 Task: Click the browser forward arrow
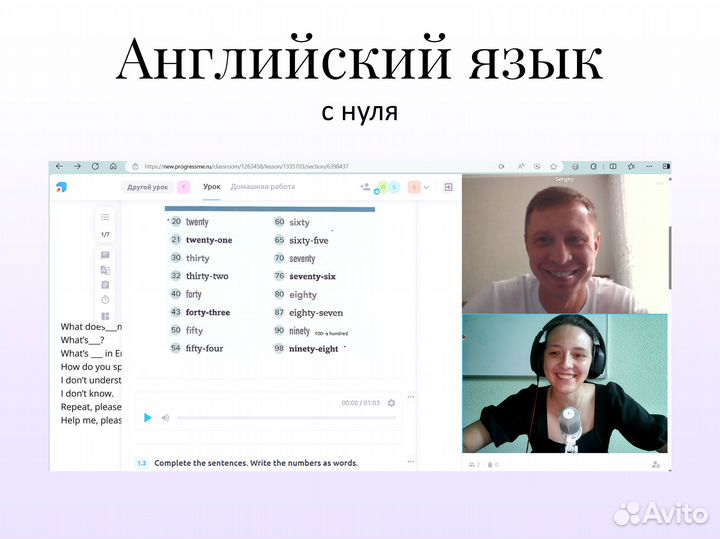77,166
